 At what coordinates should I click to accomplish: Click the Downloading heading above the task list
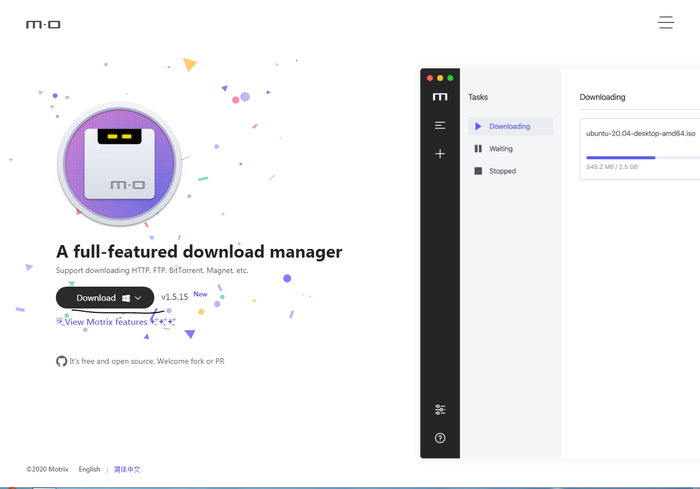(x=602, y=97)
